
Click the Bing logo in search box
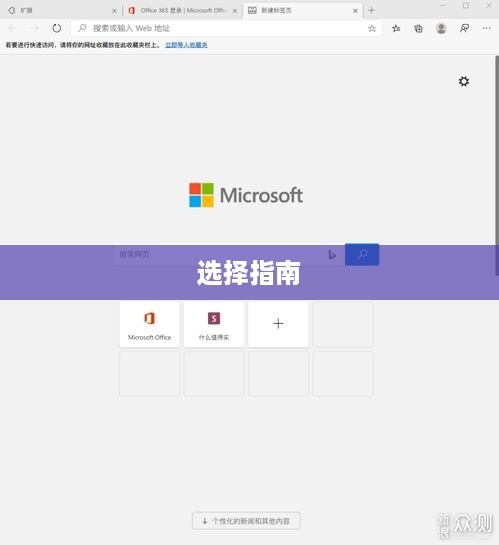pyautogui.click(x=332, y=255)
